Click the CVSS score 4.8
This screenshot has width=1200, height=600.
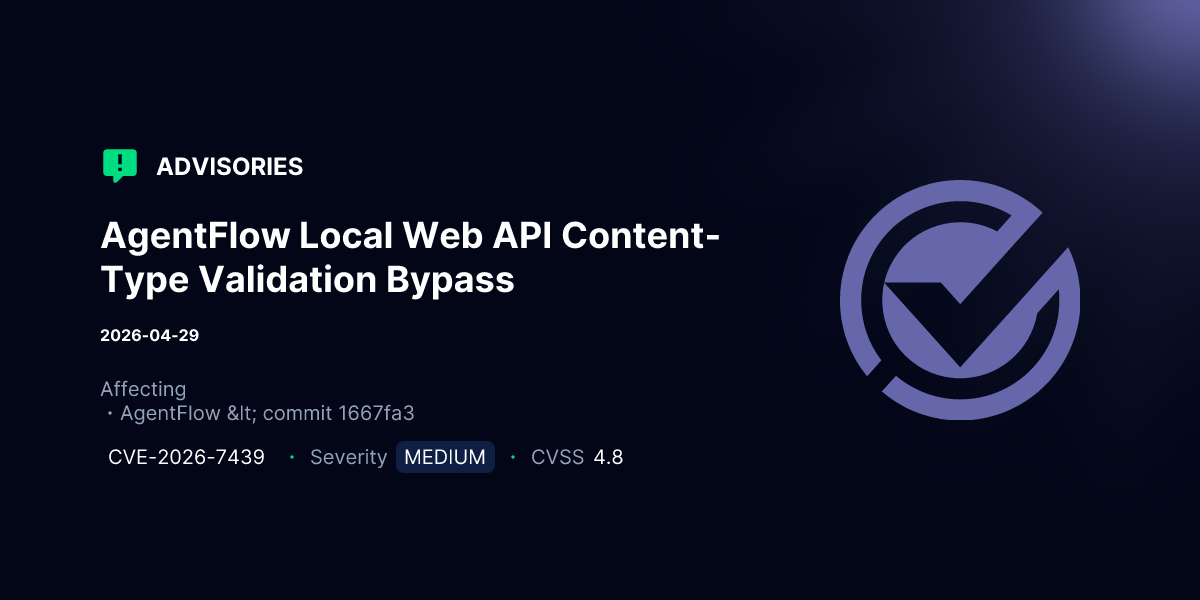[x=608, y=457]
